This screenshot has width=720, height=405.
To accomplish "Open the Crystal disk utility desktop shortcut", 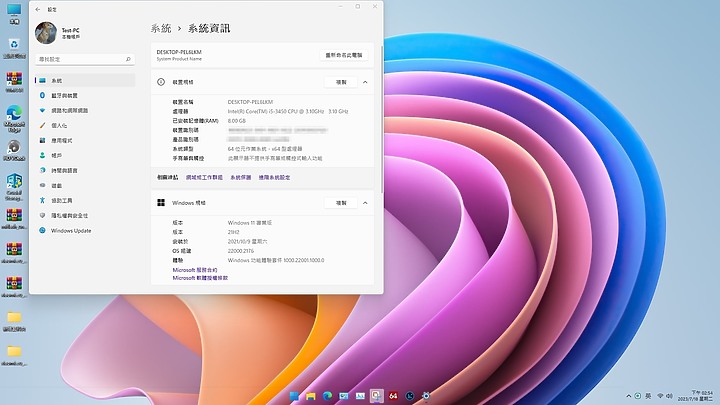I will [x=14, y=187].
